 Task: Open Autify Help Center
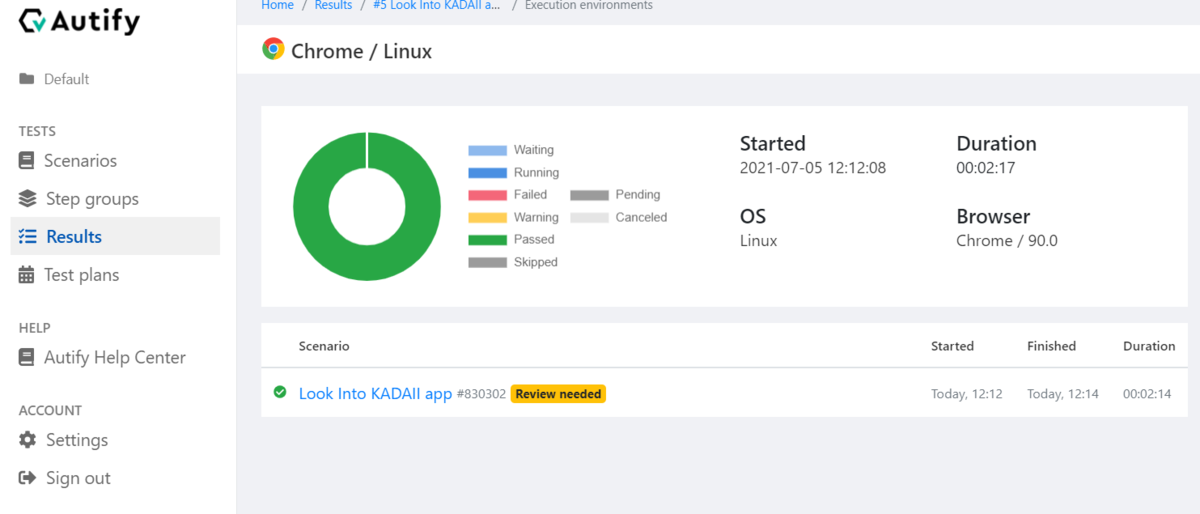(x=115, y=357)
